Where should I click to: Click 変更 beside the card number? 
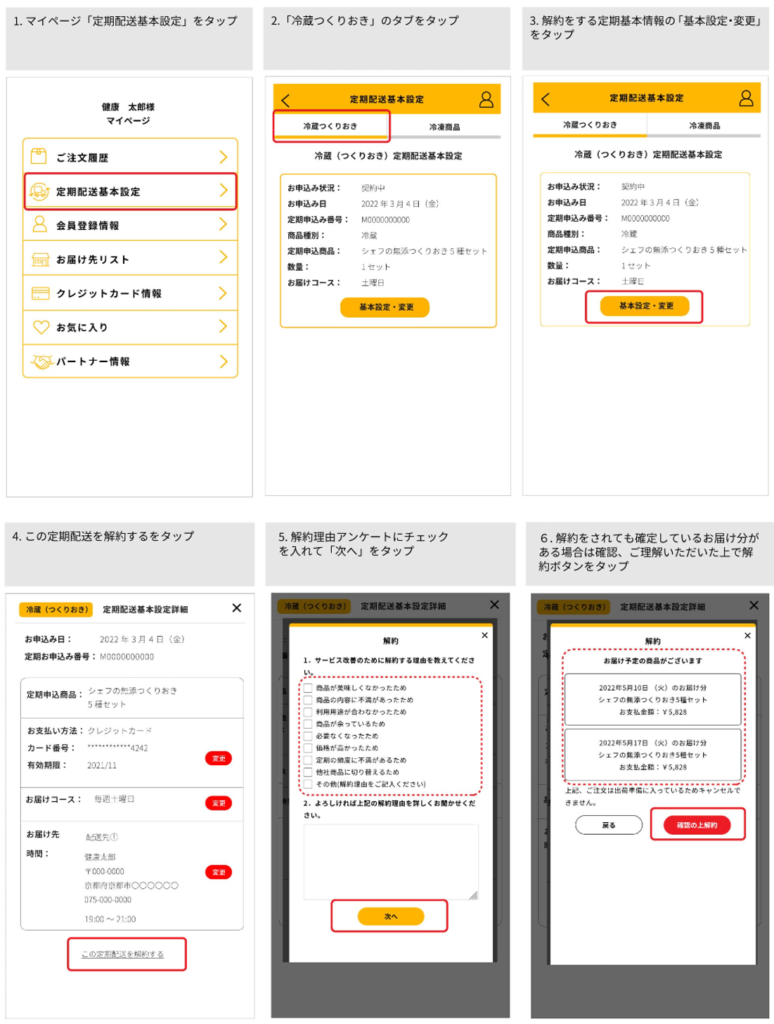pos(219,758)
